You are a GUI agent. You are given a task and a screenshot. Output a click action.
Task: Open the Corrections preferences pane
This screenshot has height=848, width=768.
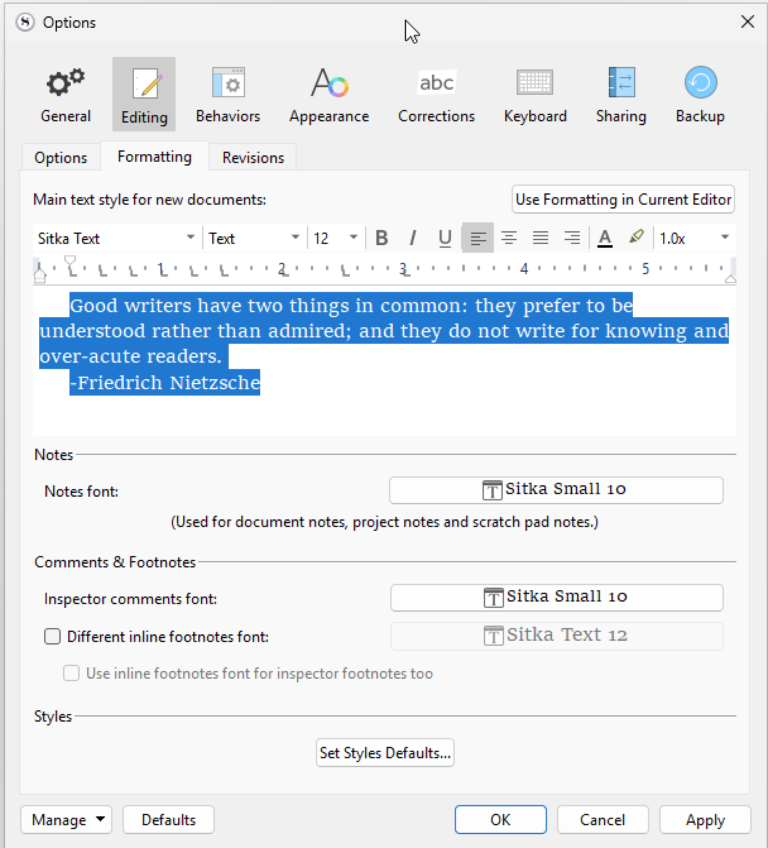pyautogui.click(x=436, y=95)
